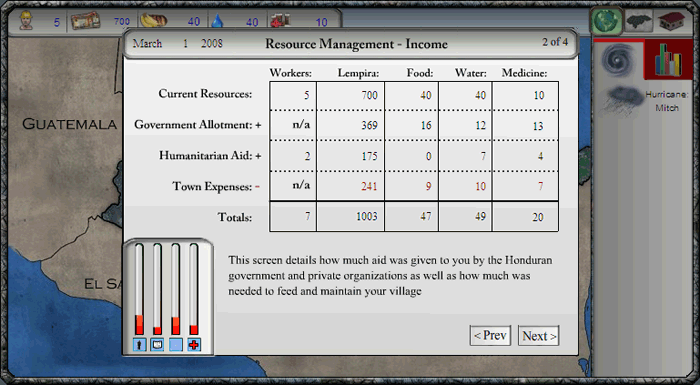Click the < Prev button
Screen dimensions: 700x385
tap(490, 335)
